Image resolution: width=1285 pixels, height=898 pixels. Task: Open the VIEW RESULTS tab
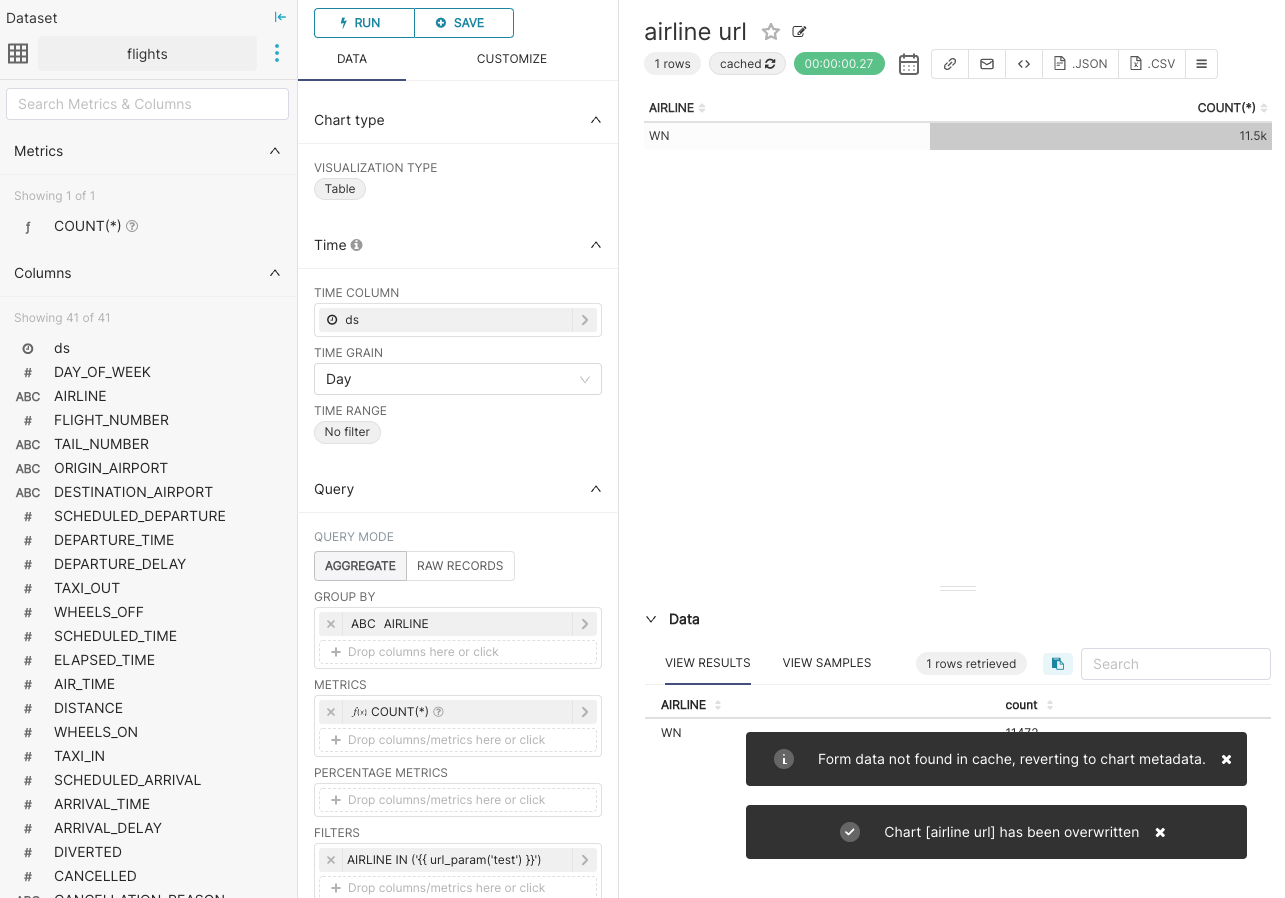[708, 663]
